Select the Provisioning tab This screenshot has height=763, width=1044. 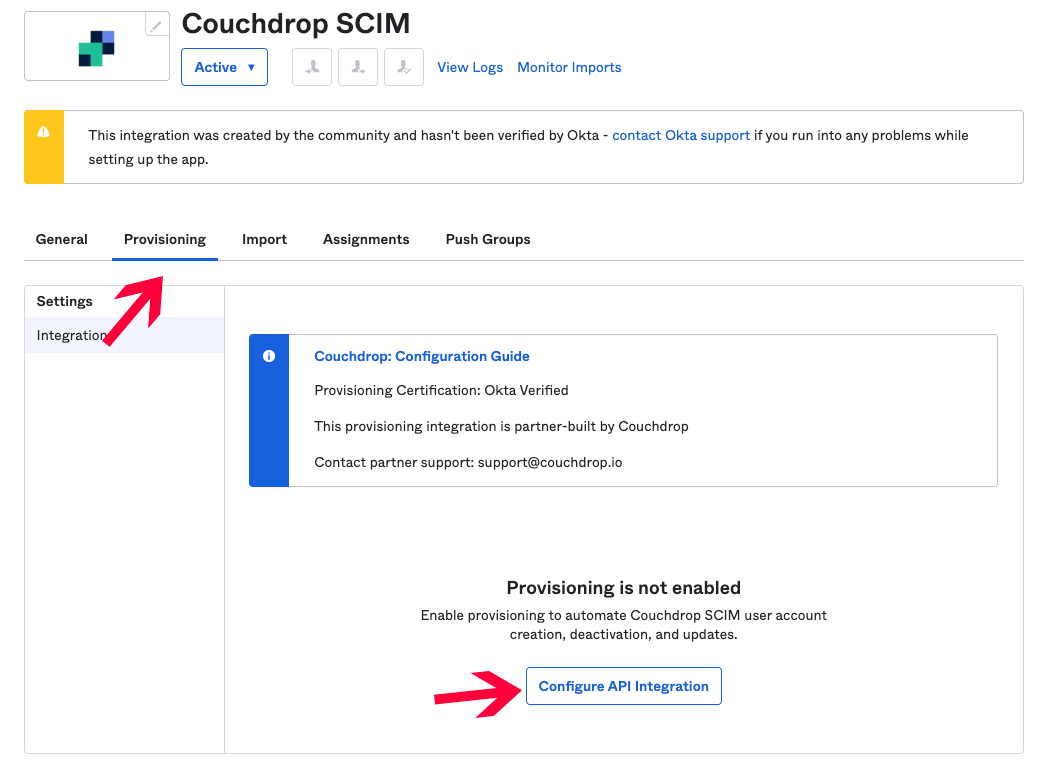[x=164, y=239]
